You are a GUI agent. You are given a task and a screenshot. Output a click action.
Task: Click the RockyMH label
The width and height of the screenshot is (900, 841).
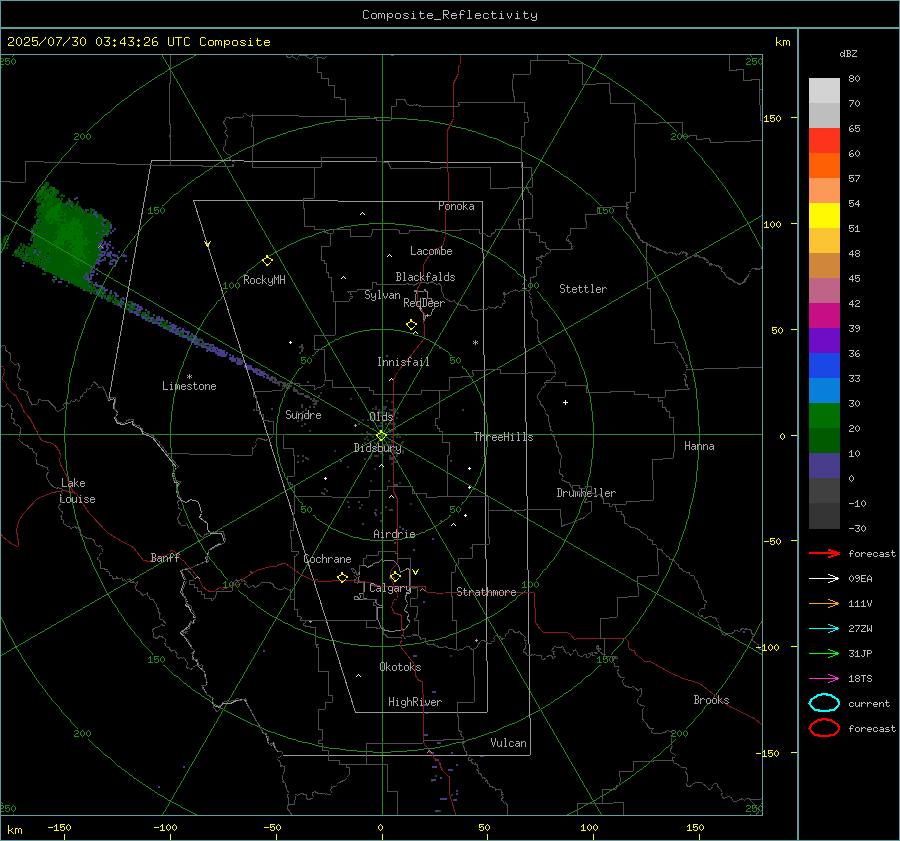click(264, 280)
